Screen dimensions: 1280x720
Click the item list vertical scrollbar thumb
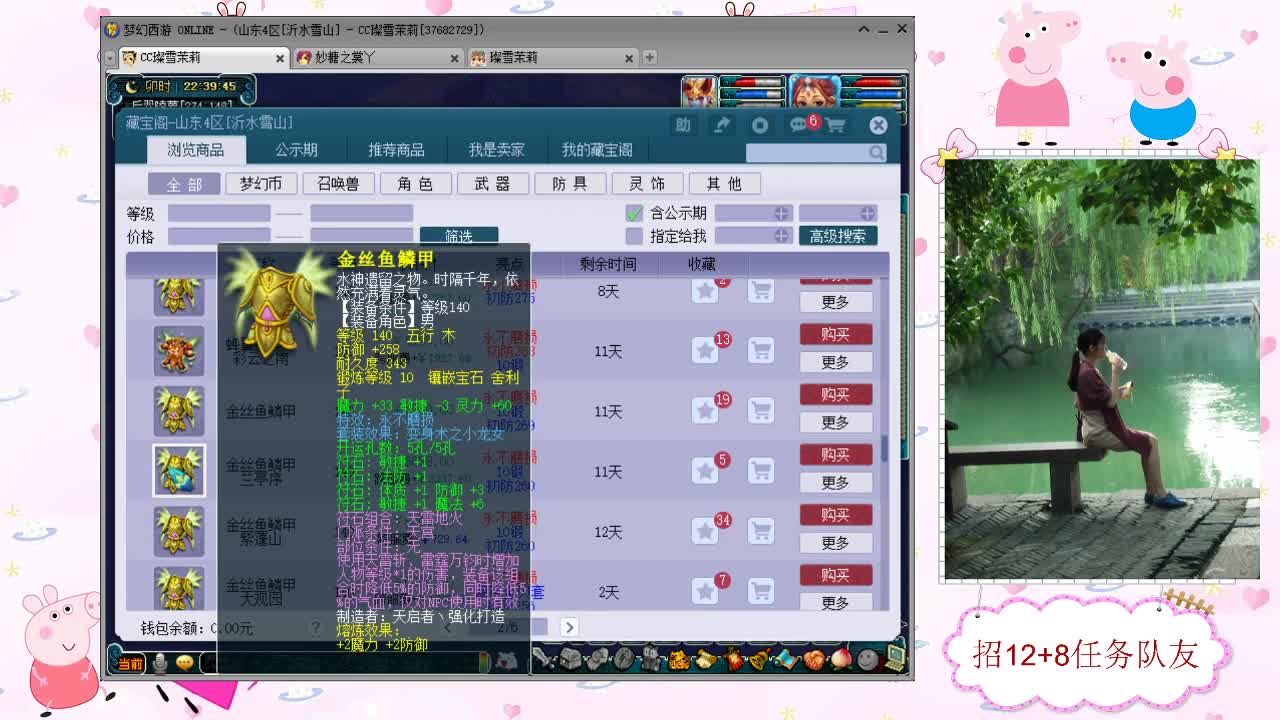[x=884, y=448]
